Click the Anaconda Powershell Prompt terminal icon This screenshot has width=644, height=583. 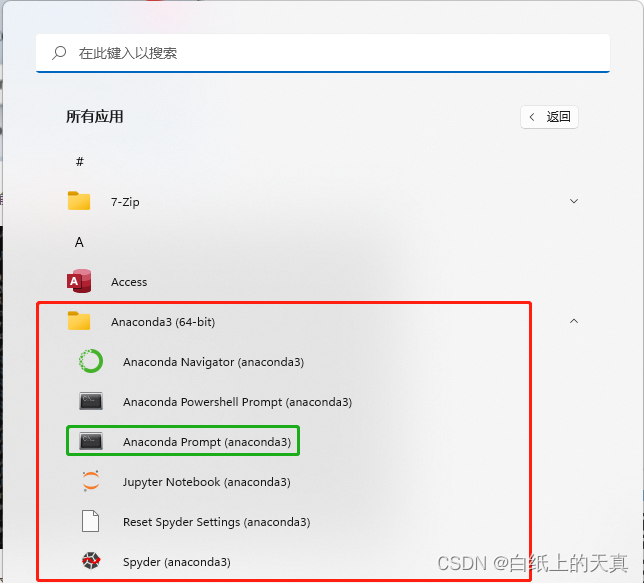(x=91, y=401)
